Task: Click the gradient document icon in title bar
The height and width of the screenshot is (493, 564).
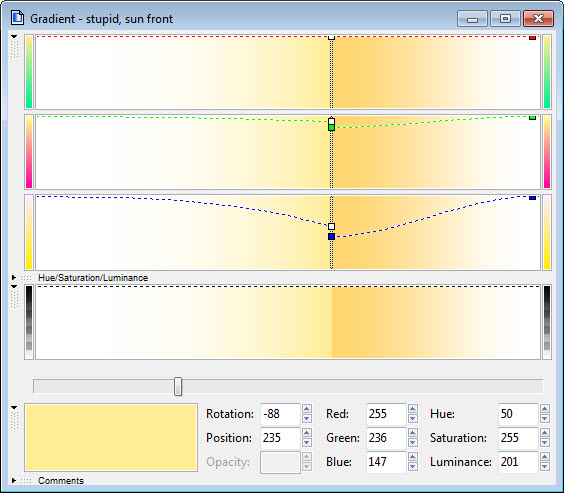Action: point(17,18)
